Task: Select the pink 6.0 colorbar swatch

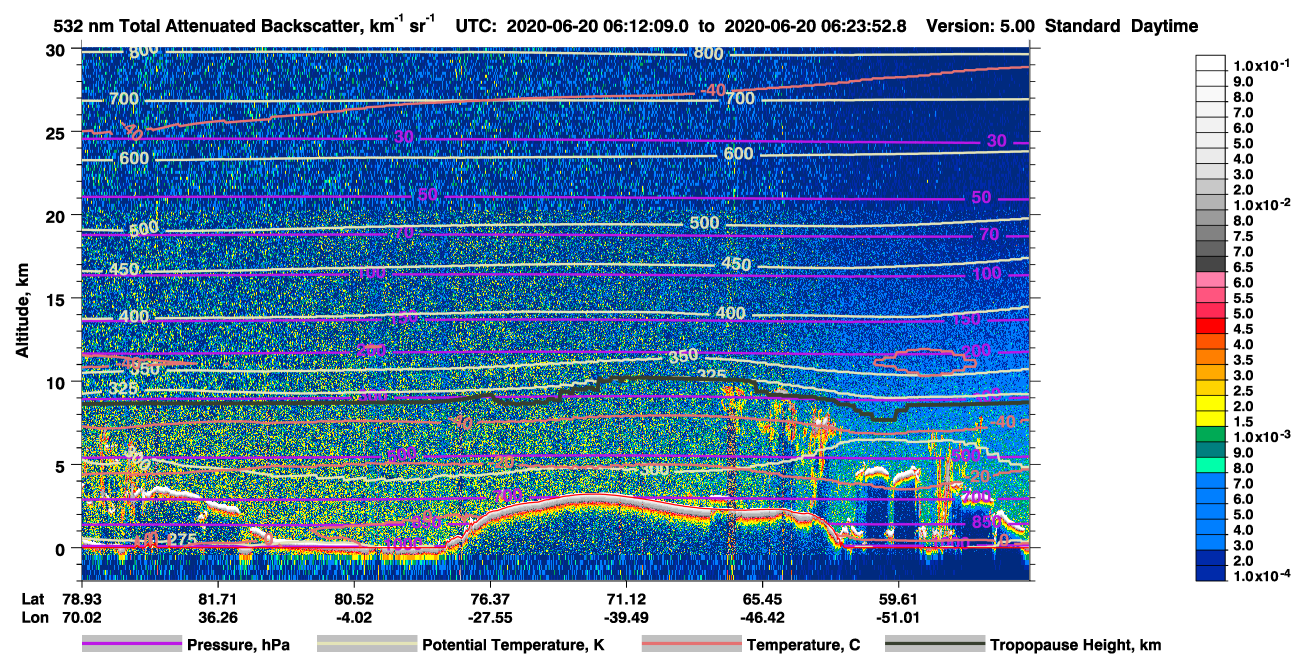Action: tap(1211, 281)
